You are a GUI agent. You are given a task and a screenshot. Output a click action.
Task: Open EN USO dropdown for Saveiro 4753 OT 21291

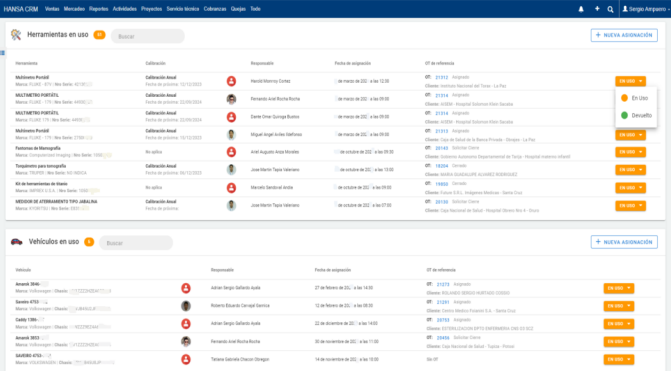[619, 306]
